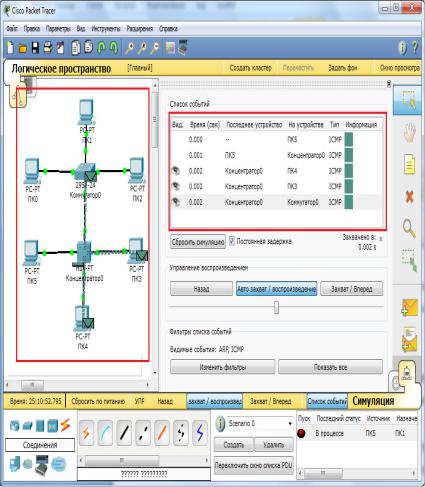425x487 pixels.
Task: Click the Сбросить симуляцию button
Action: tap(198, 242)
